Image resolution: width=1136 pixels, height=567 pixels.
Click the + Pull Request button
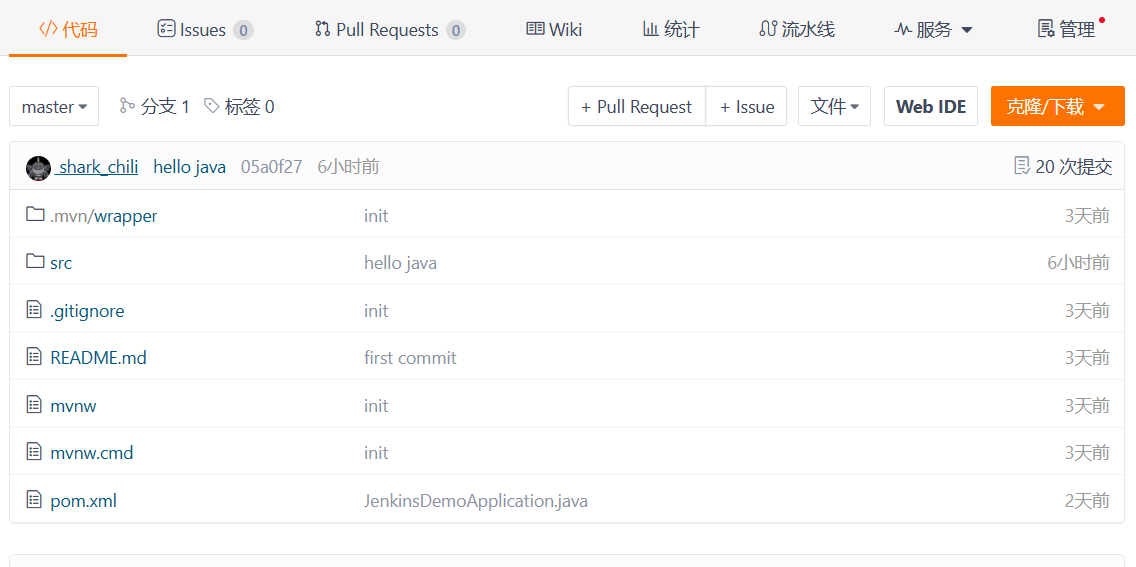pos(637,106)
